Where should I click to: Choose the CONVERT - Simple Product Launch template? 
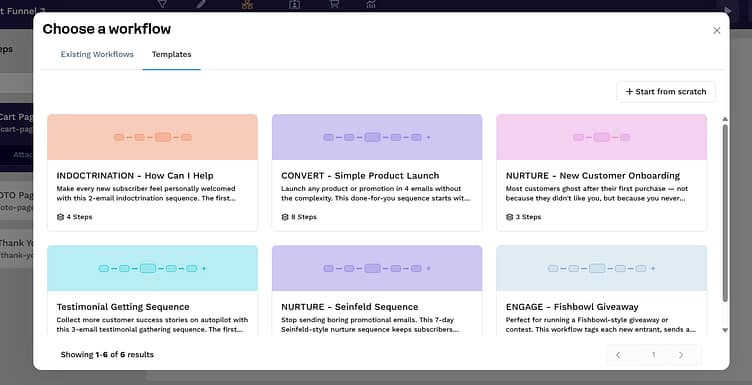pos(377,173)
